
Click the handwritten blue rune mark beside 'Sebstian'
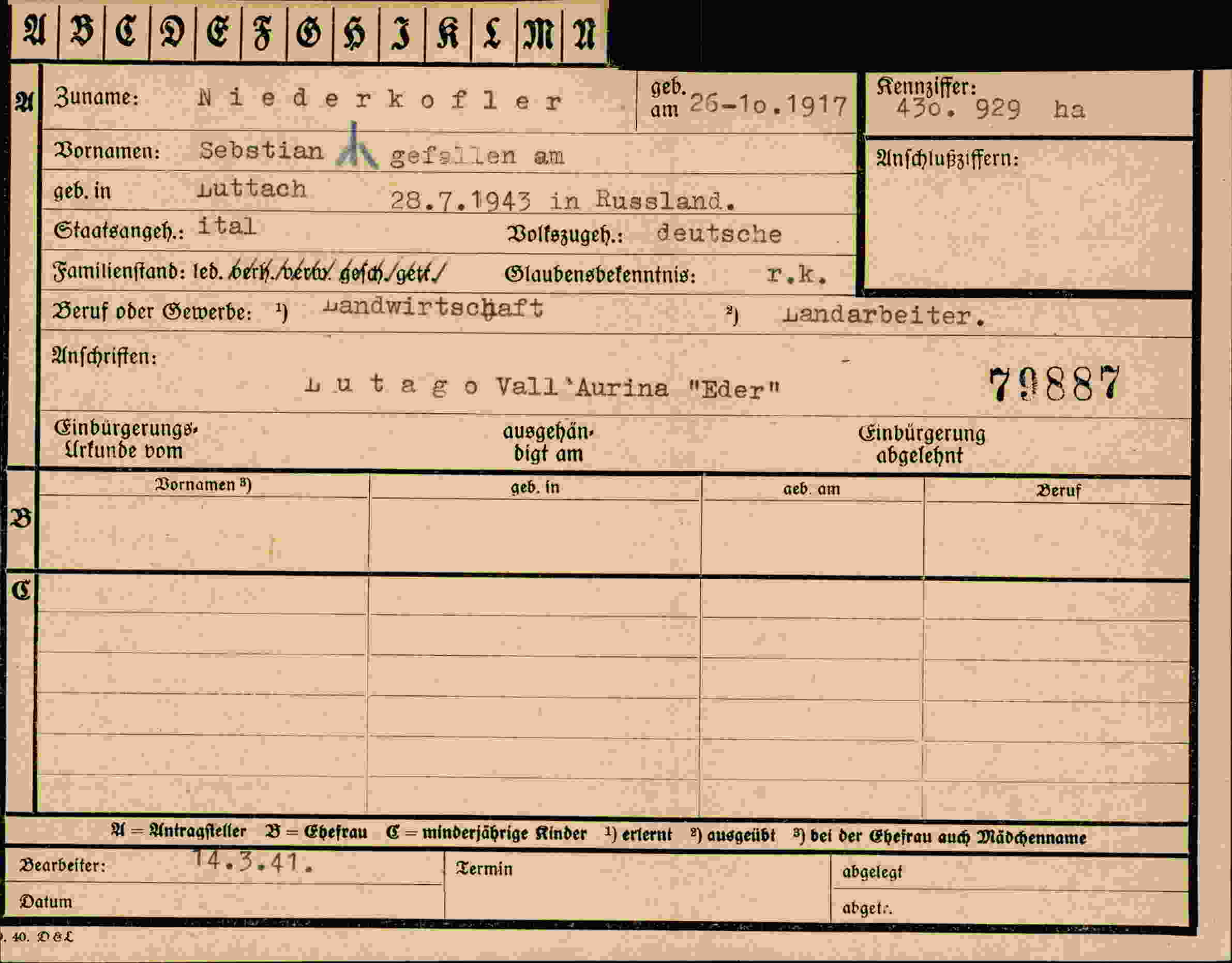click(356, 145)
